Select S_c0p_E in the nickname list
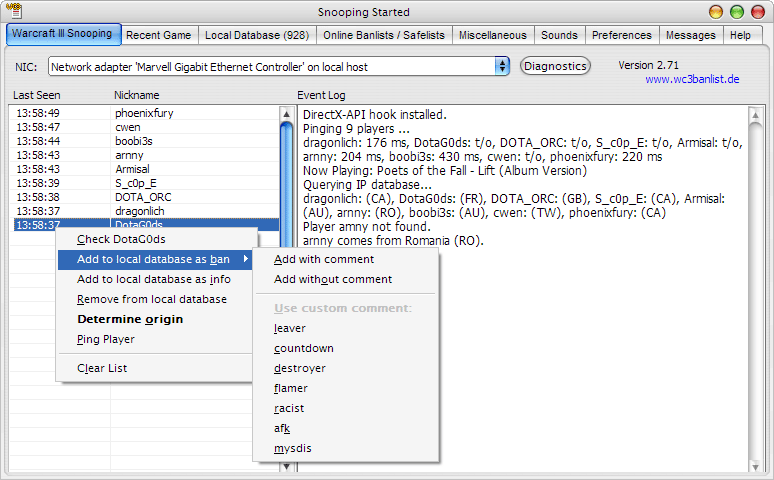774x480 pixels. click(136, 183)
